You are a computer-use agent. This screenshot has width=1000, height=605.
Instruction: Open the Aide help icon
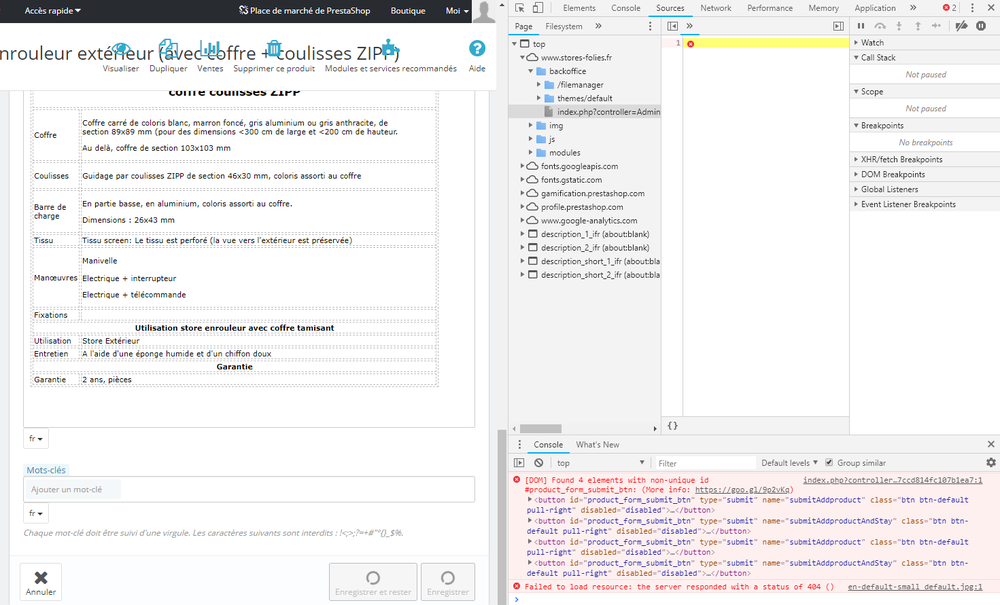[477, 48]
